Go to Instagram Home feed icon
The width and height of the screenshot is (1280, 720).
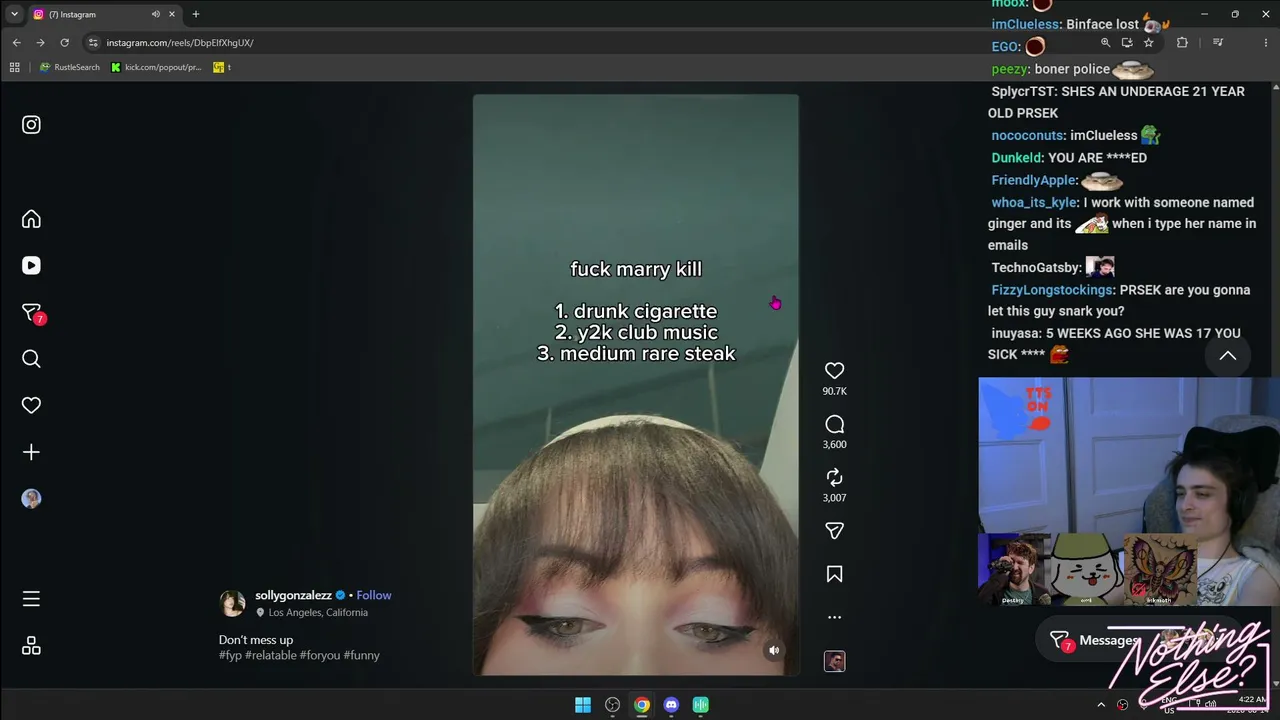[31, 219]
